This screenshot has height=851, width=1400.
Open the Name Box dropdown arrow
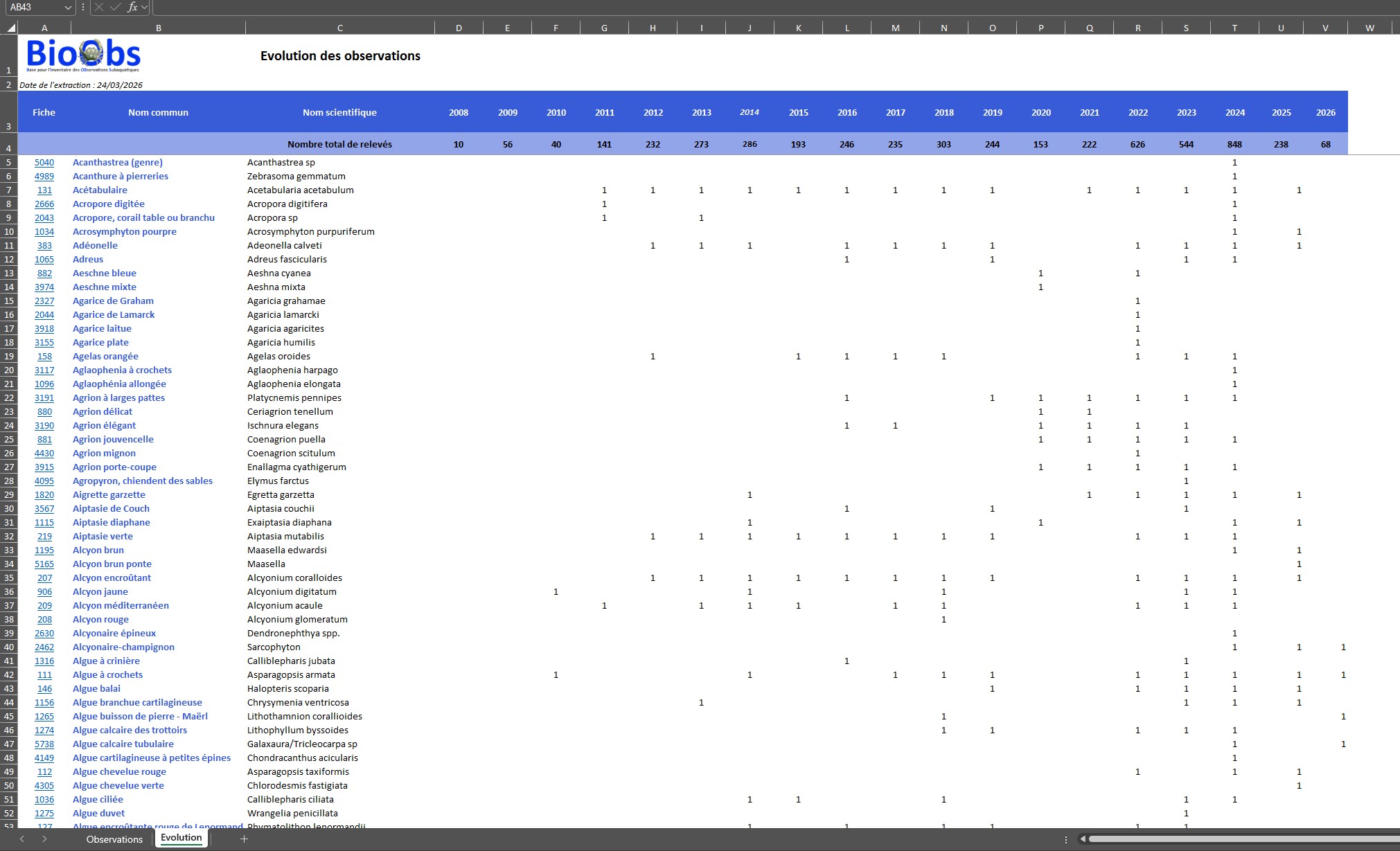(x=67, y=7)
